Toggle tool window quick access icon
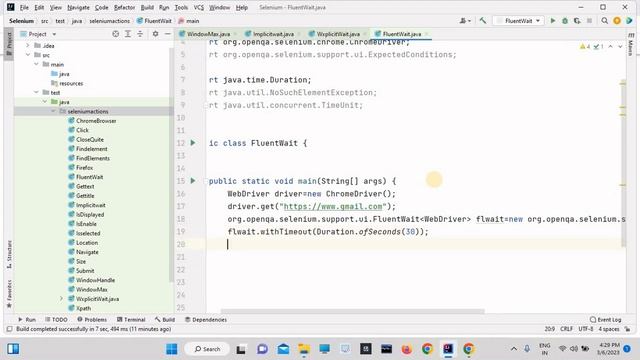640x360 pixels. 9,329
